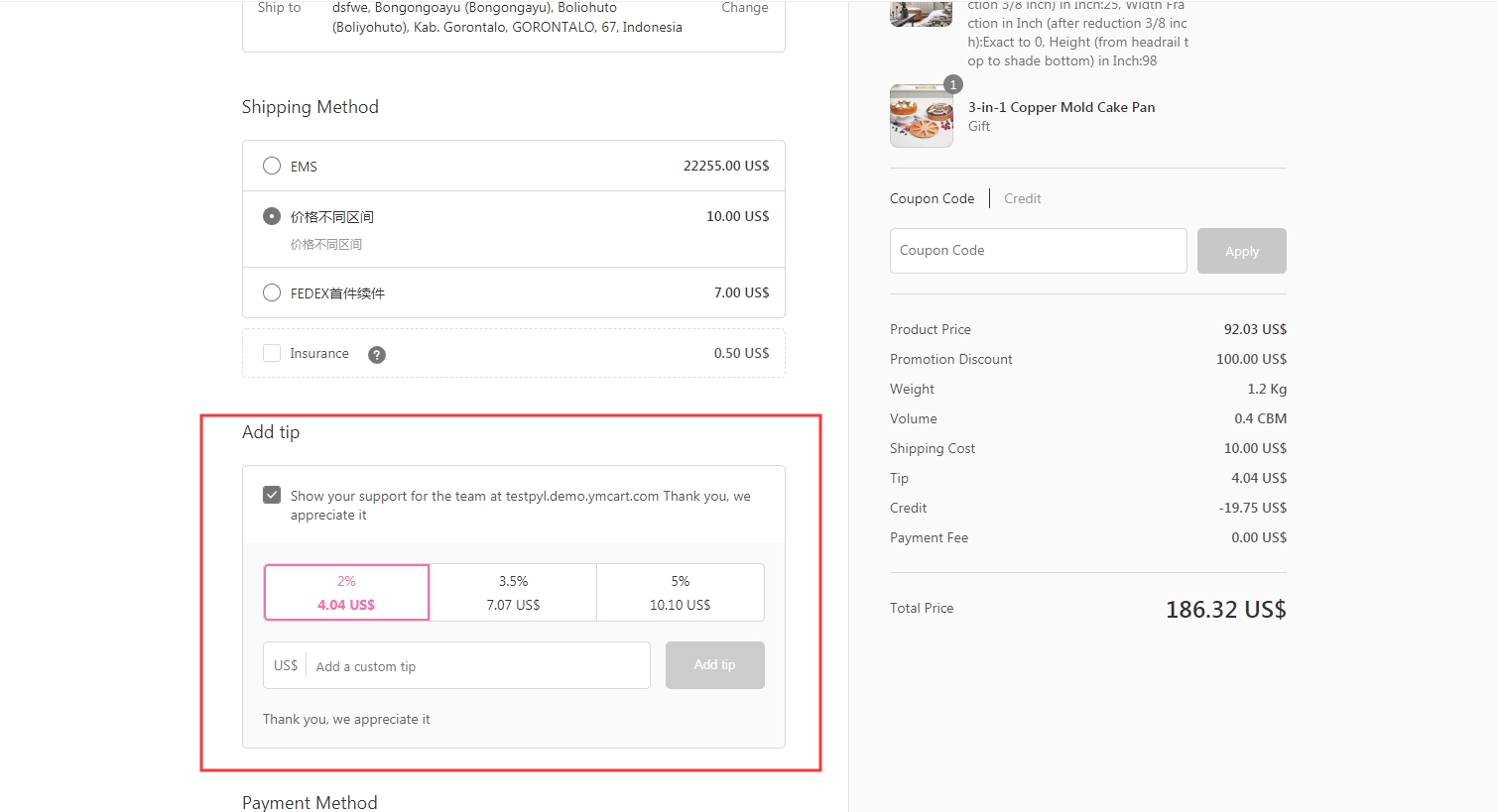Choose the 5% tip of 10.10 US$

click(x=680, y=592)
